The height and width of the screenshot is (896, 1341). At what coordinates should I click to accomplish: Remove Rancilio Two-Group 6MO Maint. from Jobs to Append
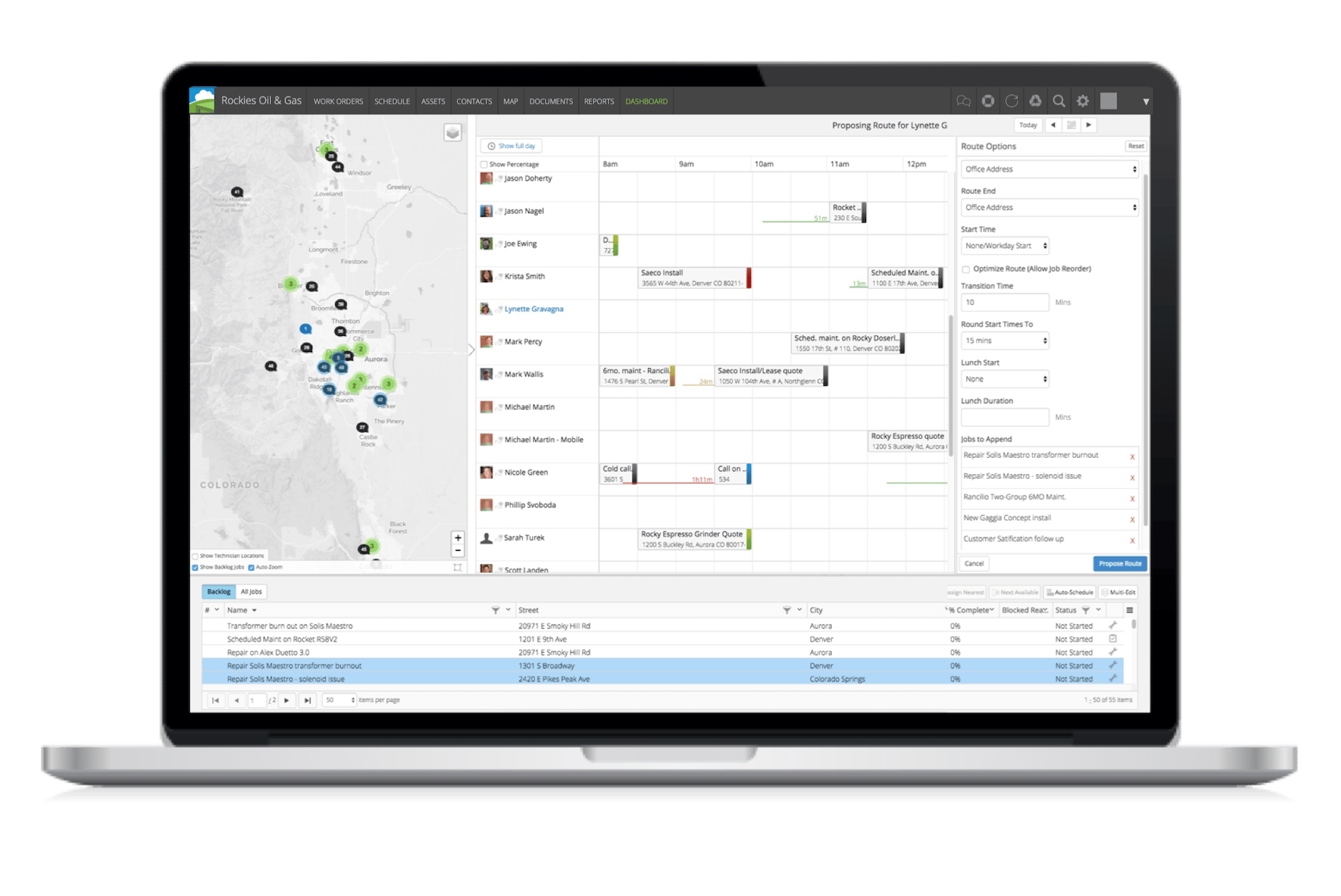(1132, 497)
